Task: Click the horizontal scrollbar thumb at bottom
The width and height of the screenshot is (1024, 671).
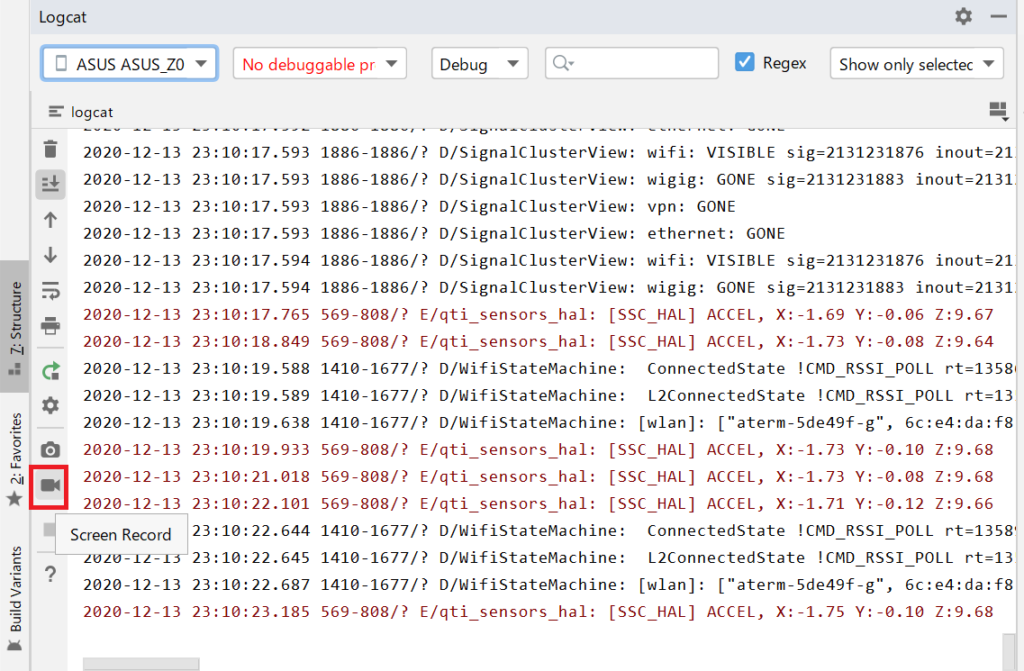Action: coord(141,664)
